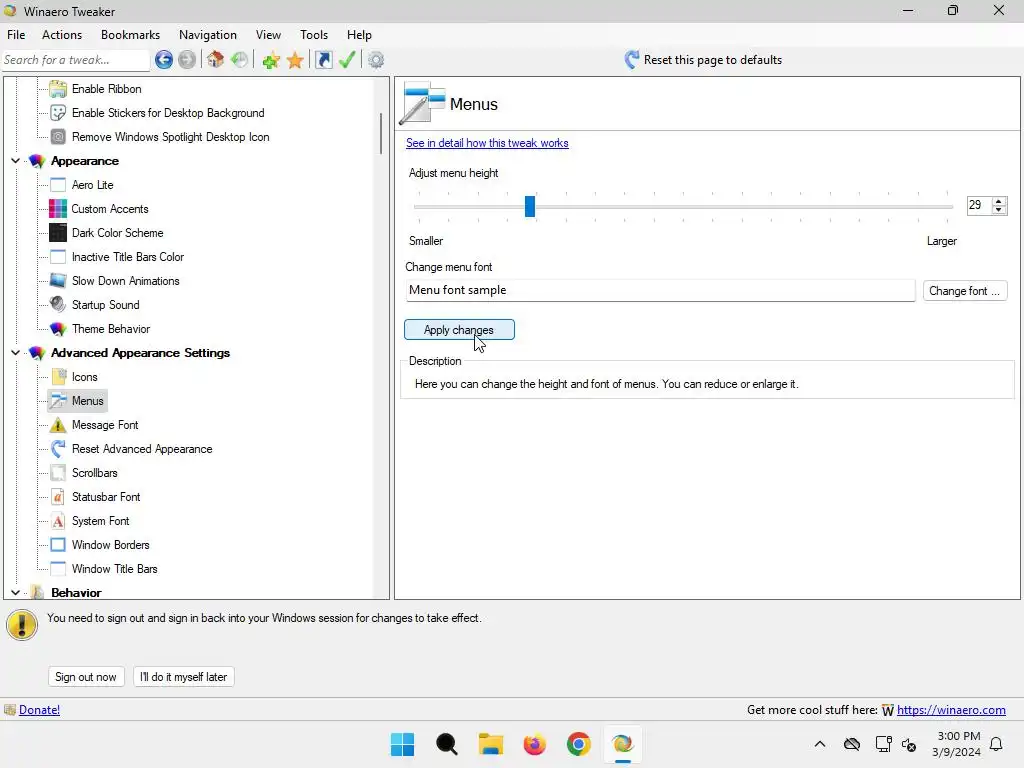
Task: Open the Help menu
Action: (359, 35)
